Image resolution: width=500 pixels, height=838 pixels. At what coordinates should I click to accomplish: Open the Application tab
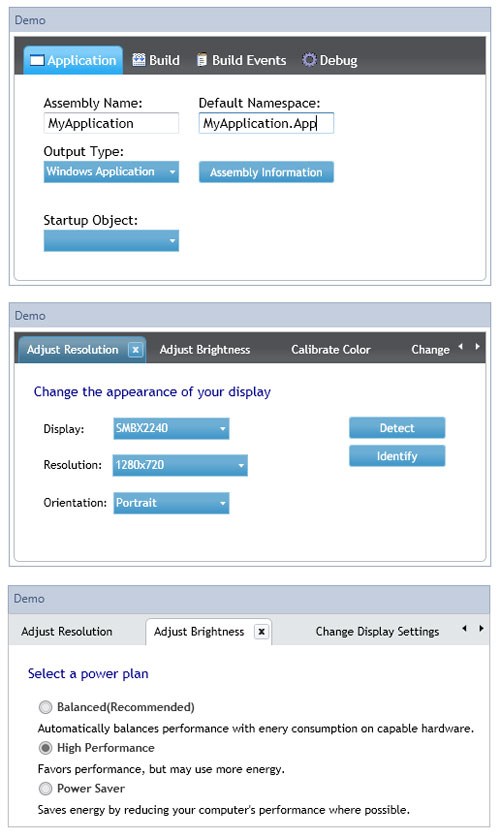pyautogui.click(x=73, y=60)
